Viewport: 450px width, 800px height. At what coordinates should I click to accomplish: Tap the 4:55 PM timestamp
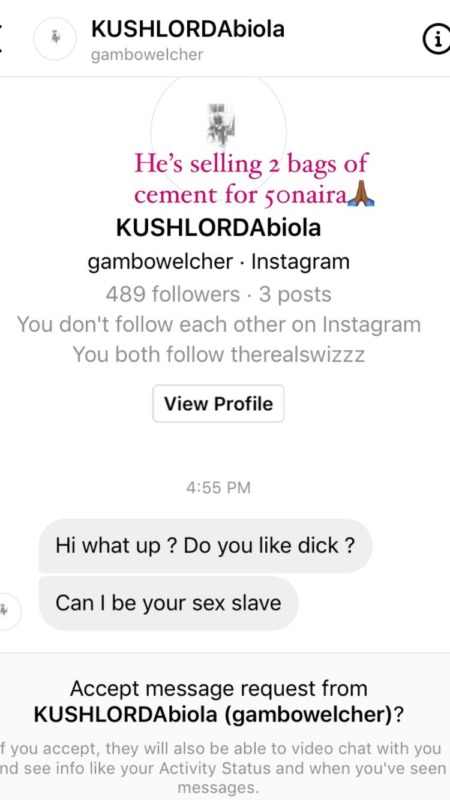pyautogui.click(x=218, y=488)
